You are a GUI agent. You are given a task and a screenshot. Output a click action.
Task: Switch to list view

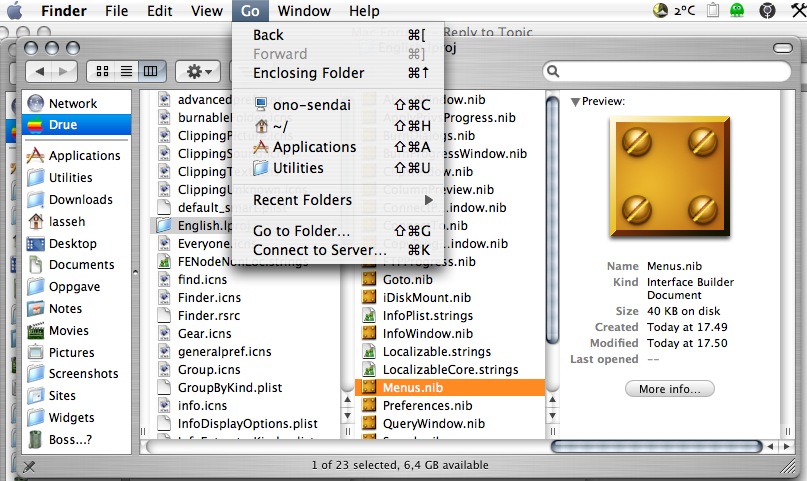(x=126, y=71)
